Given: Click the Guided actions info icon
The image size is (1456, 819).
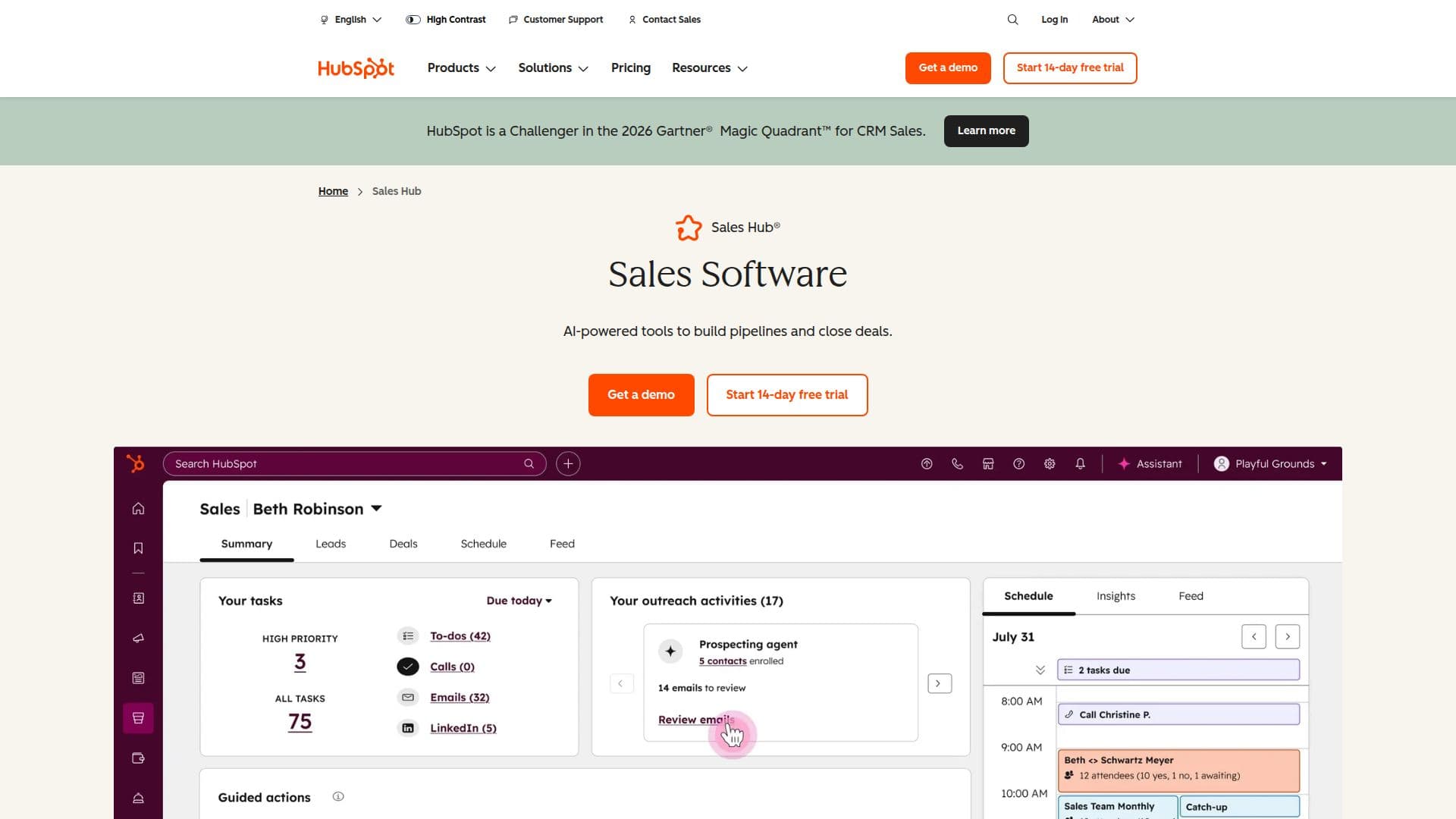Looking at the screenshot, I should 338,796.
